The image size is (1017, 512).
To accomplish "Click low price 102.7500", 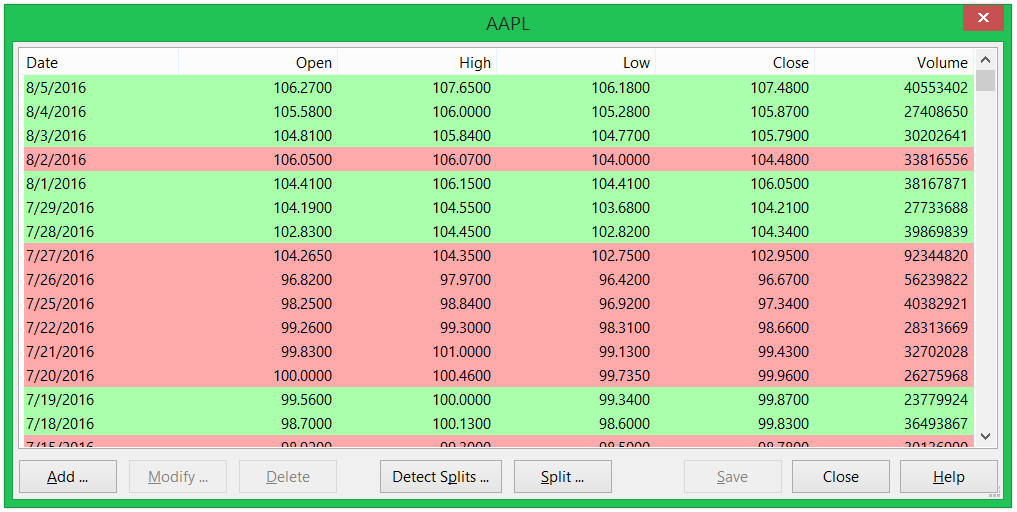I will coord(621,256).
